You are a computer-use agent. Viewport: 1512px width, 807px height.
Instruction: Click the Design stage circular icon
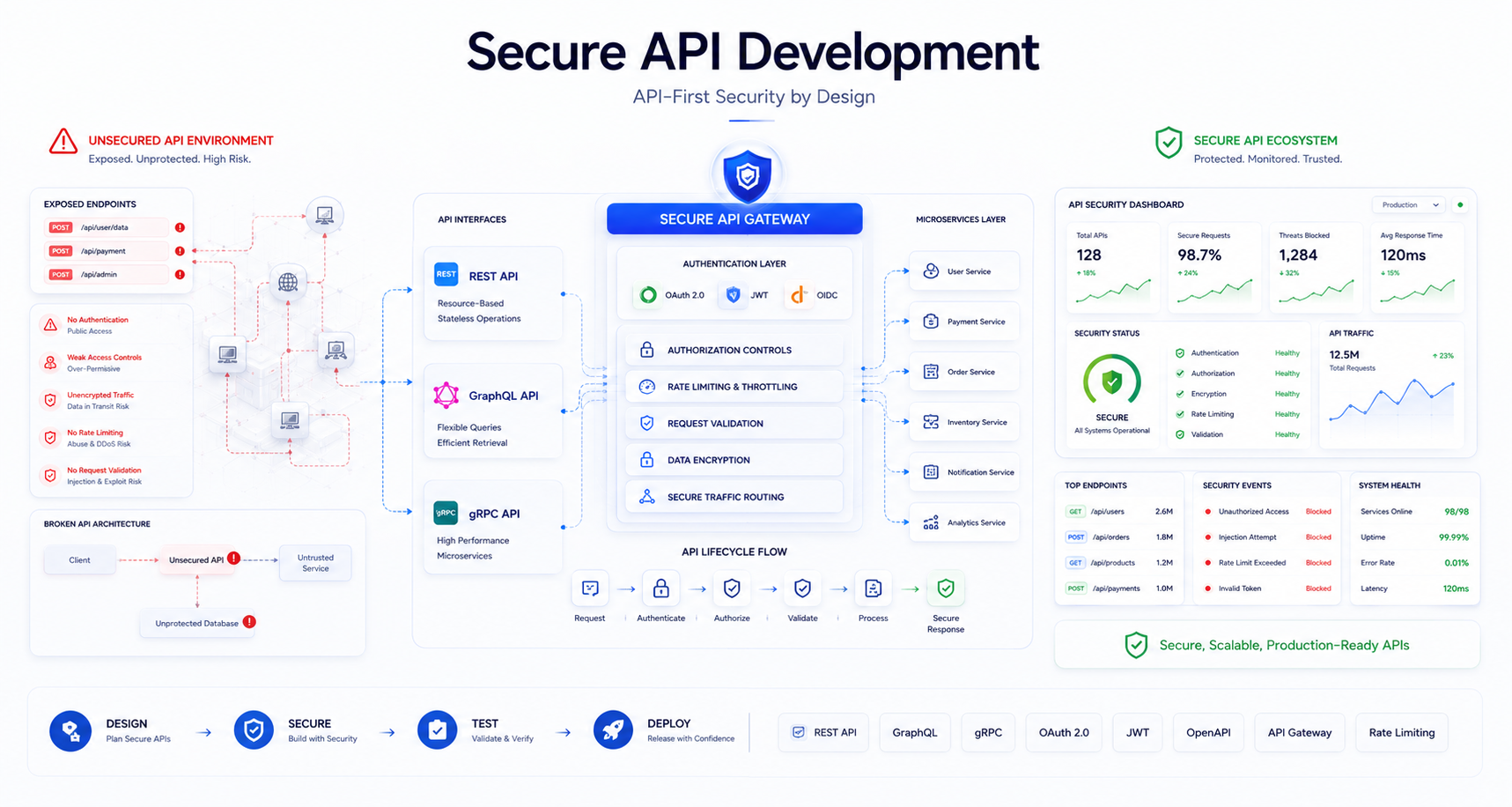(x=70, y=731)
